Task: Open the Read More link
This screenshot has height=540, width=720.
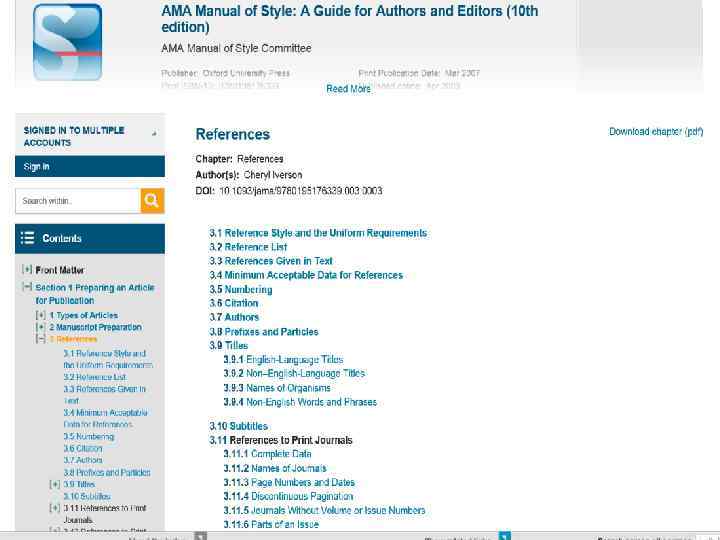Action: 349,89
